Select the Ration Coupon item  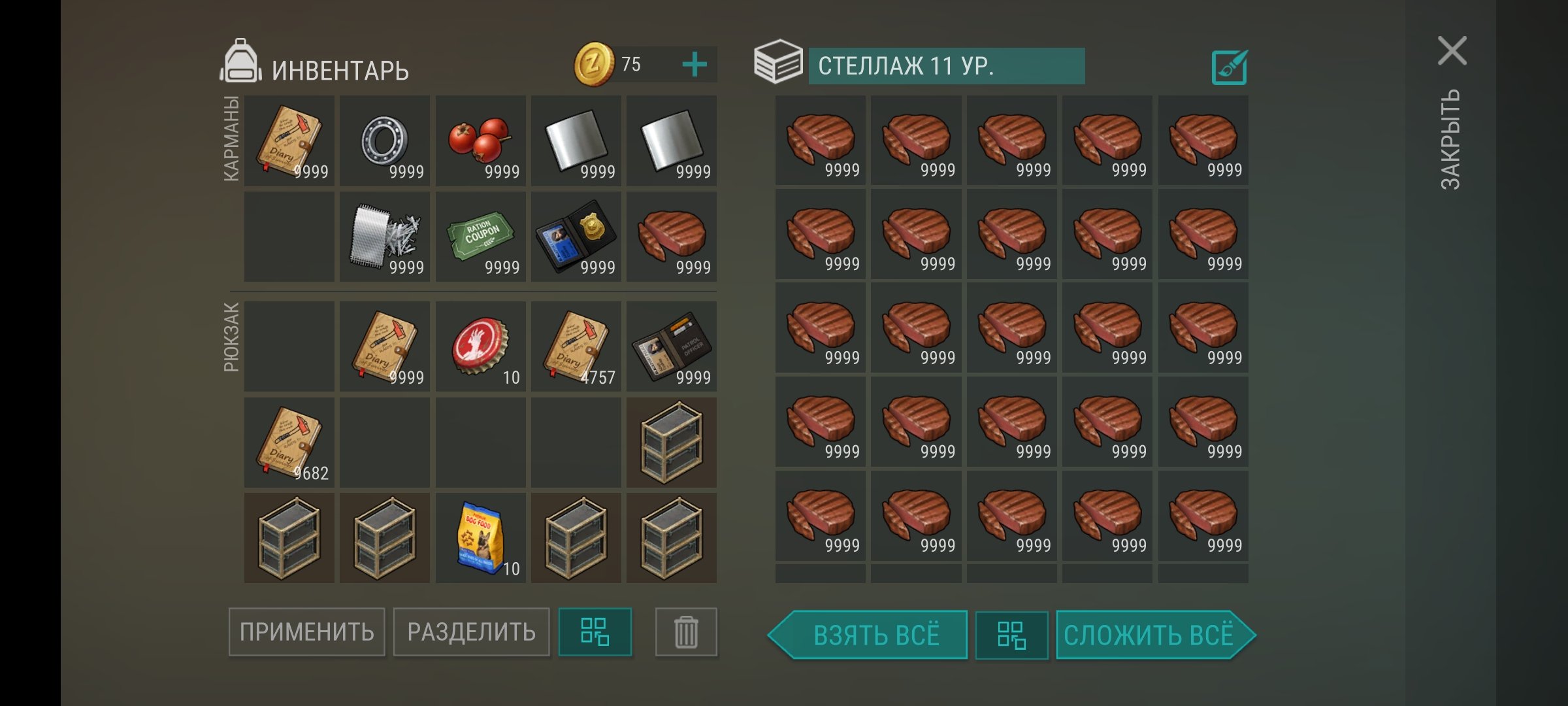481,237
